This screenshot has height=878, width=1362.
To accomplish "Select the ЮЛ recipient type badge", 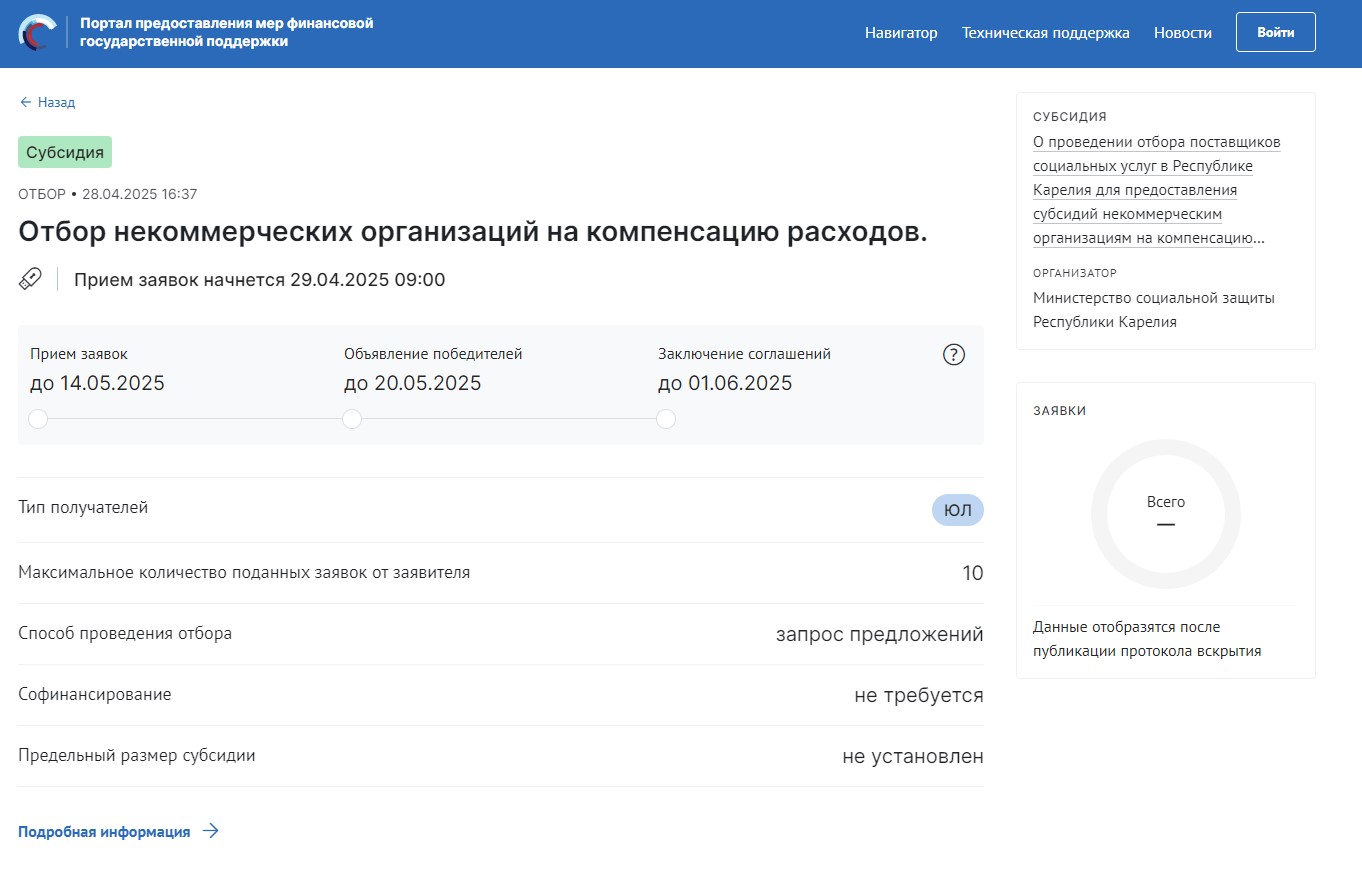I will [957, 510].
